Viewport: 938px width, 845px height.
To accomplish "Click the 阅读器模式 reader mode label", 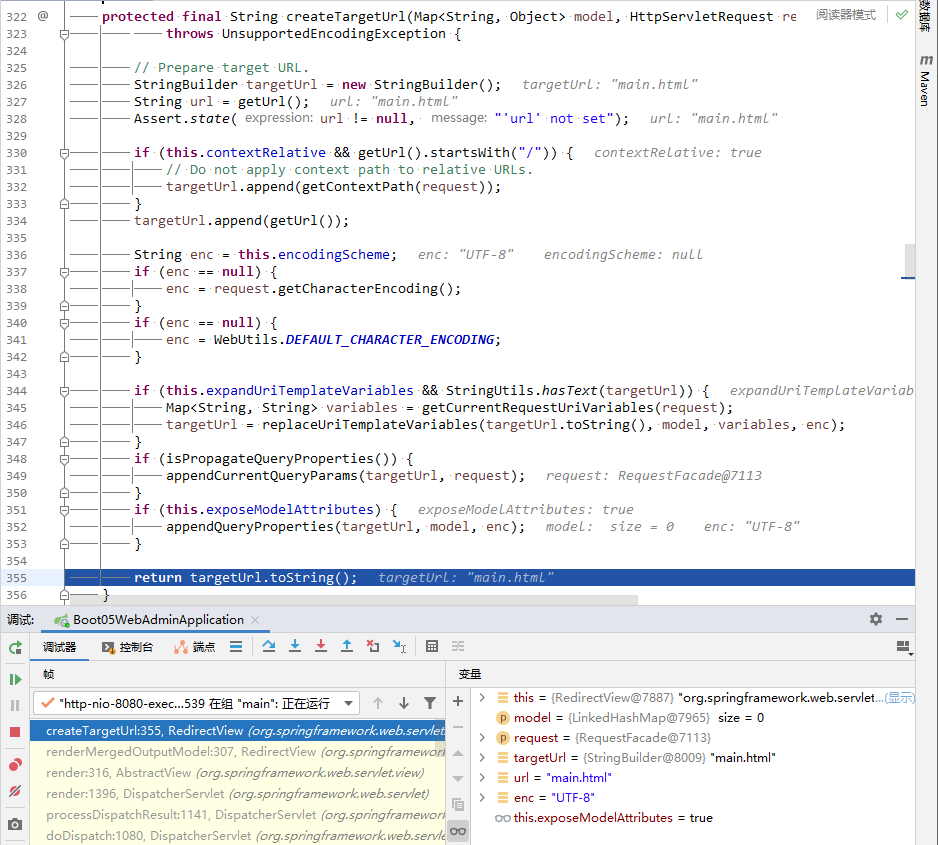I will click(x=846, y=15).
